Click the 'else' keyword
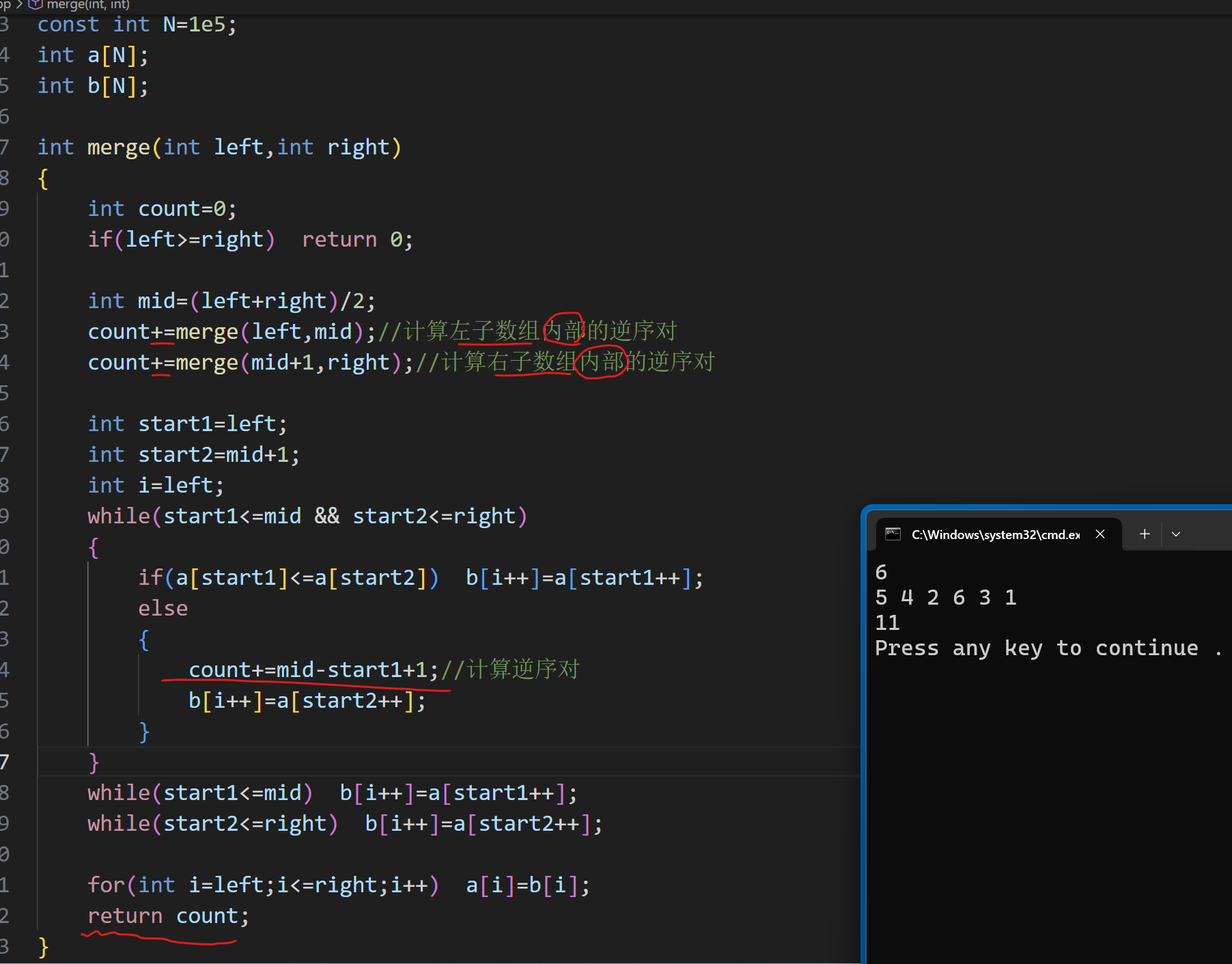1232x964 pixels. pos(163,609)
